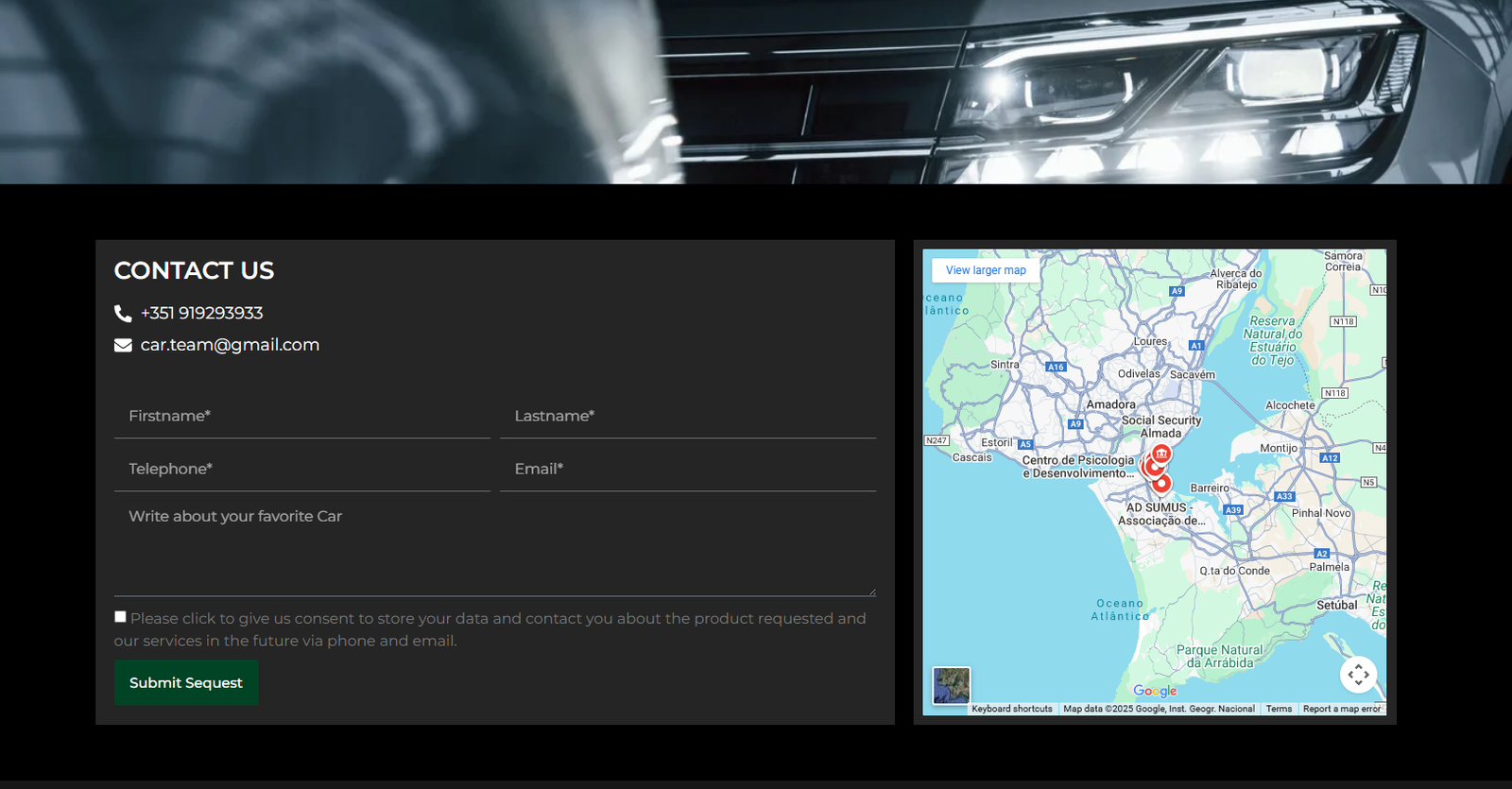
Task: Click the favorite Car message textarea
Action: pos(495,548)
